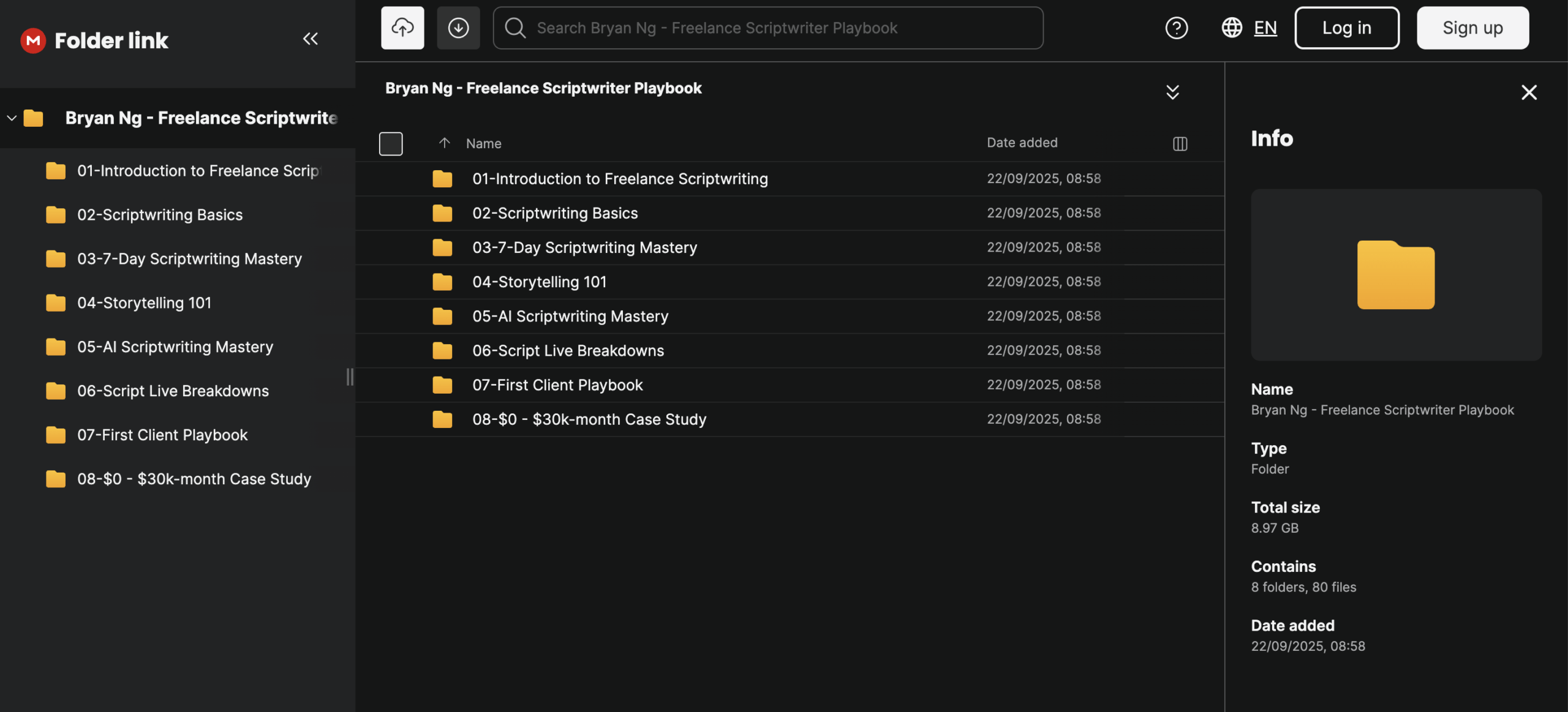
Task: Open the column settings icon
Action: [x=1180, y=143]
